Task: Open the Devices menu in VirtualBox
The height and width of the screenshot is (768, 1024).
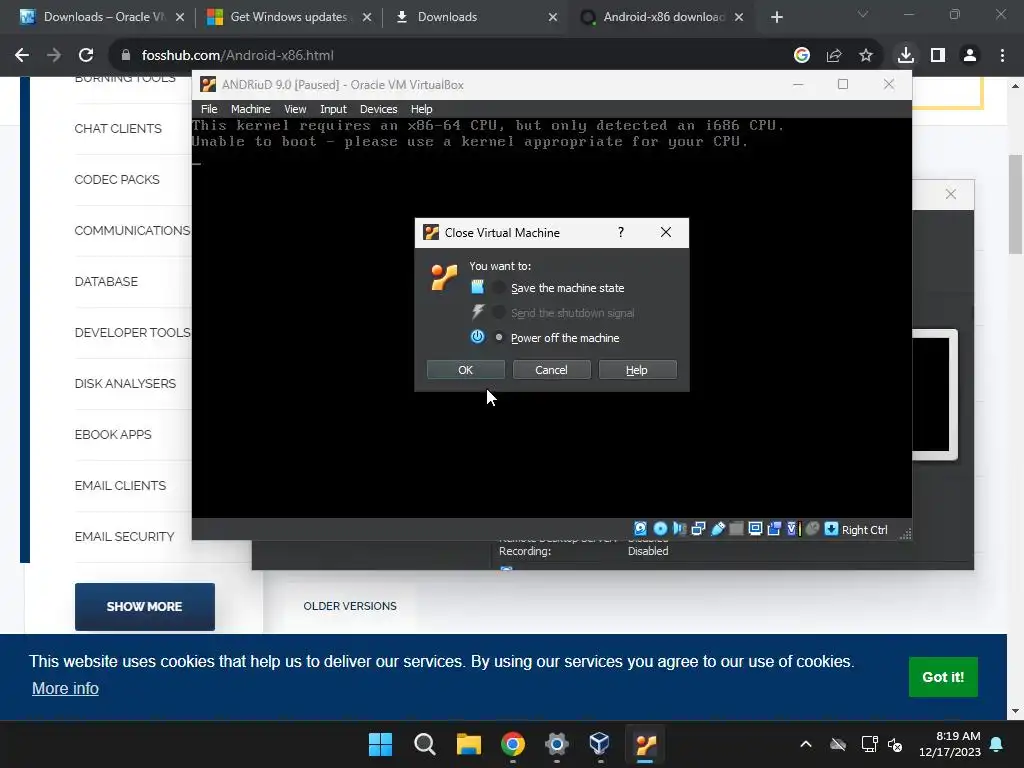Action: coord(378,109)
